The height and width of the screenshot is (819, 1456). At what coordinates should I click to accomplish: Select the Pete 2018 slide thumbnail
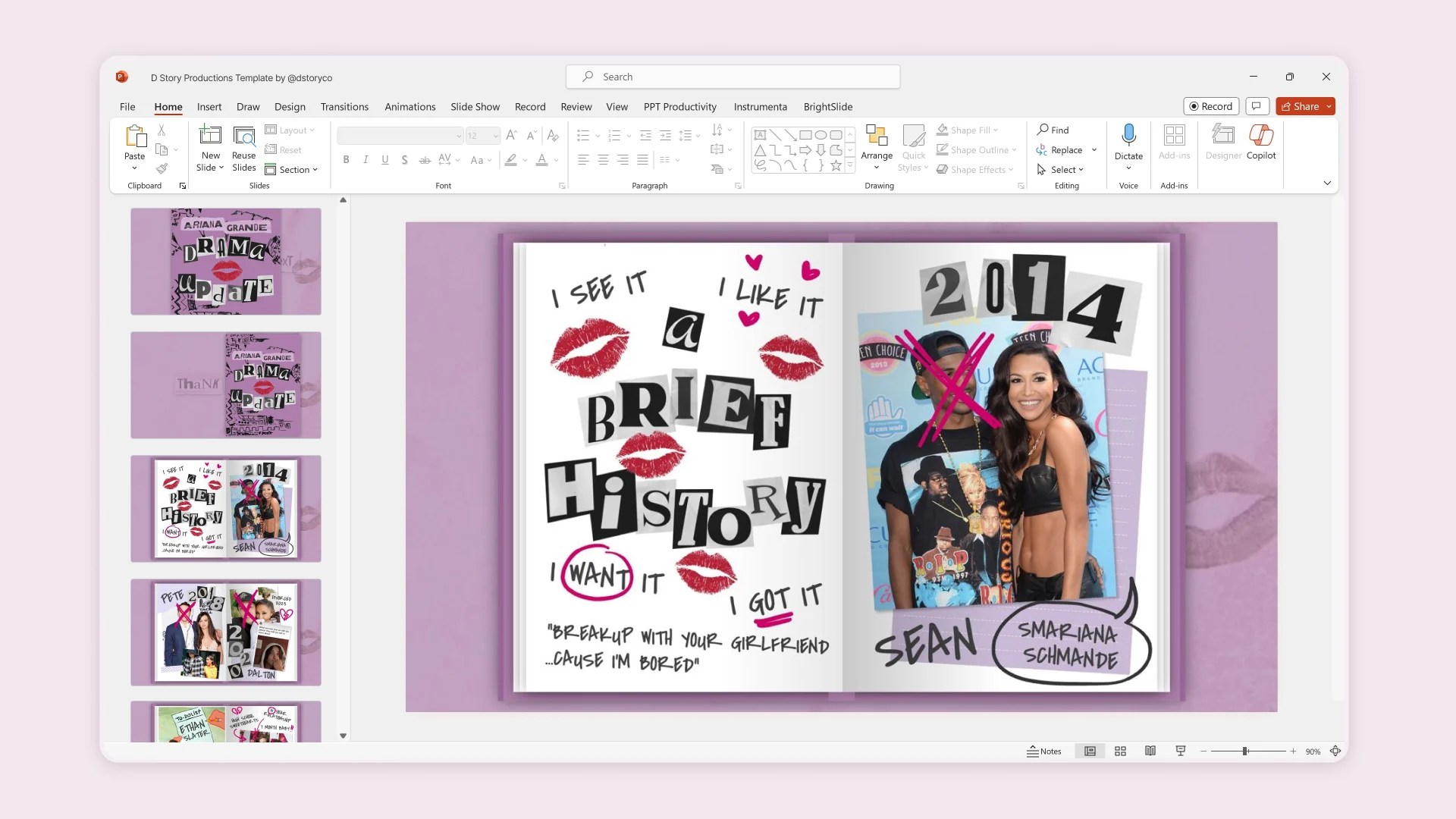225,632
